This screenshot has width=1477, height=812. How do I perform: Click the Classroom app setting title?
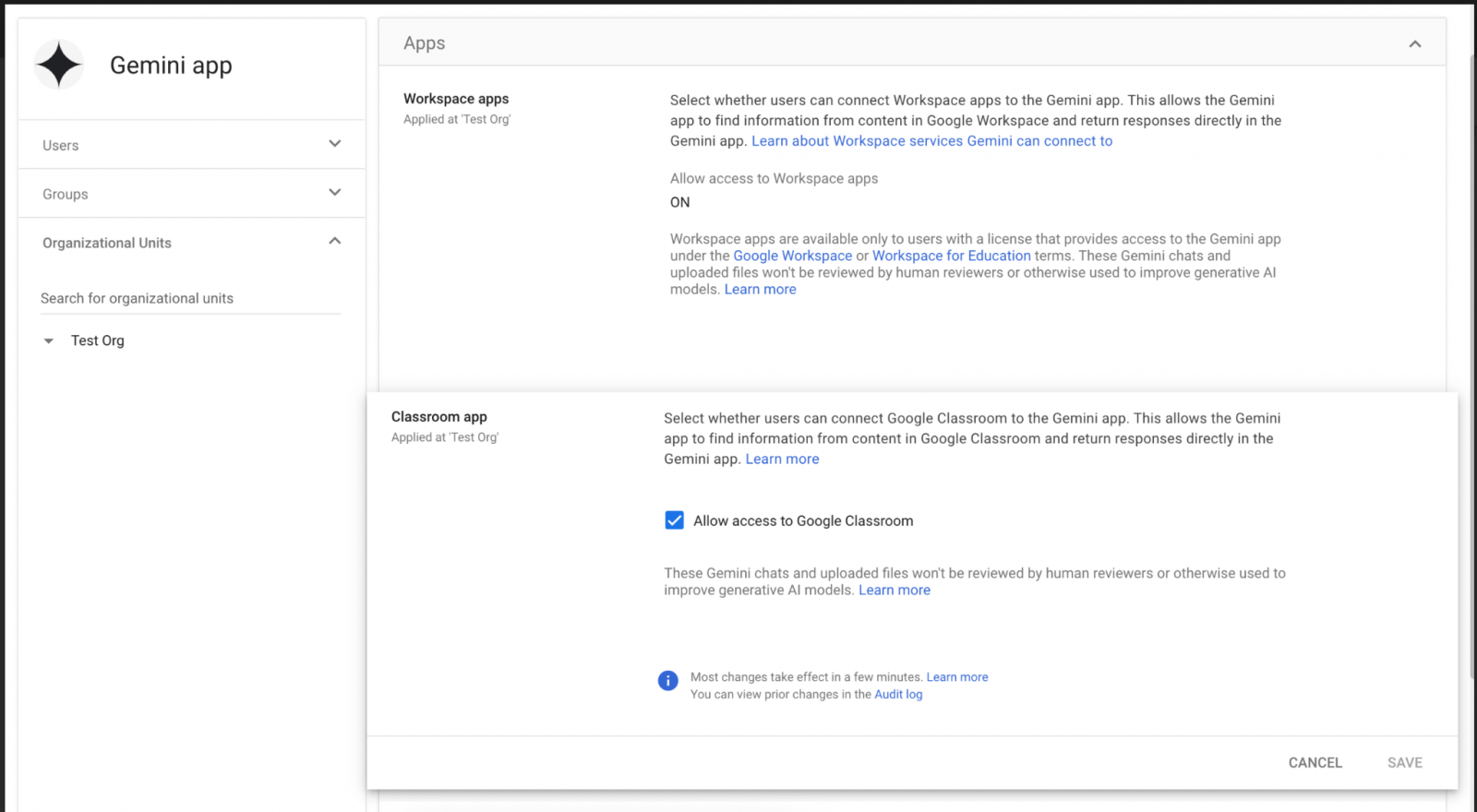(x=439, y=417)
